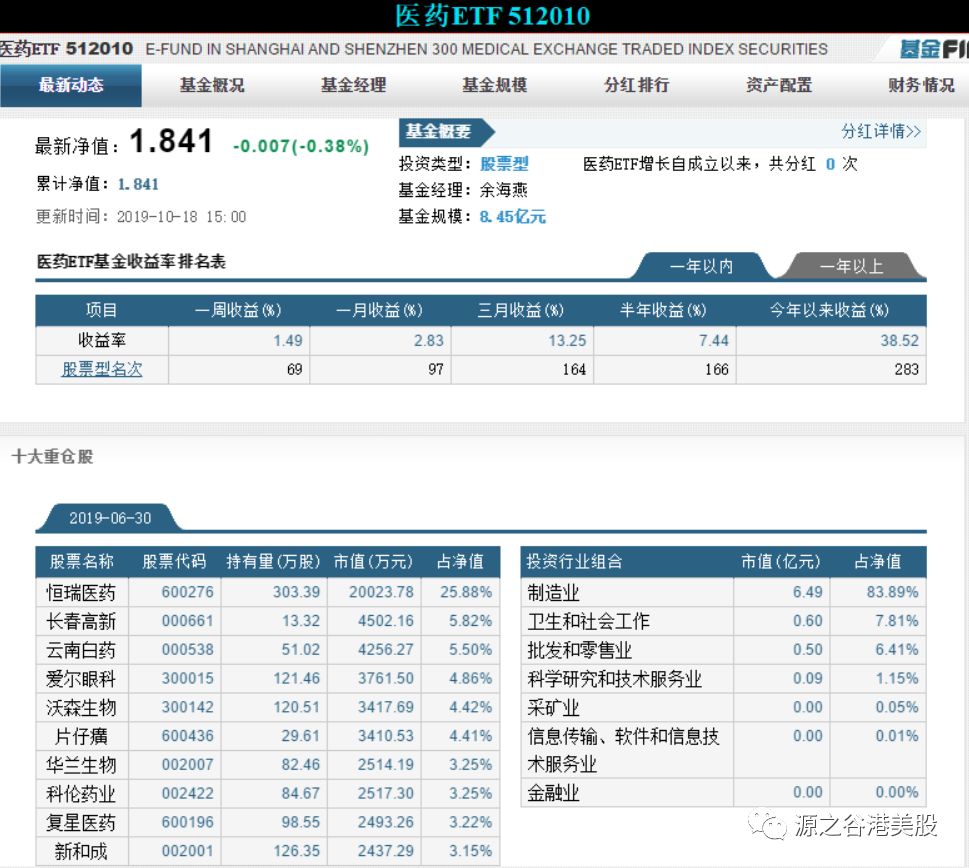Click the 云南白药 stock name
This screenshot has width=969, height=868.
pyautogui.click(x=81, y=650)
